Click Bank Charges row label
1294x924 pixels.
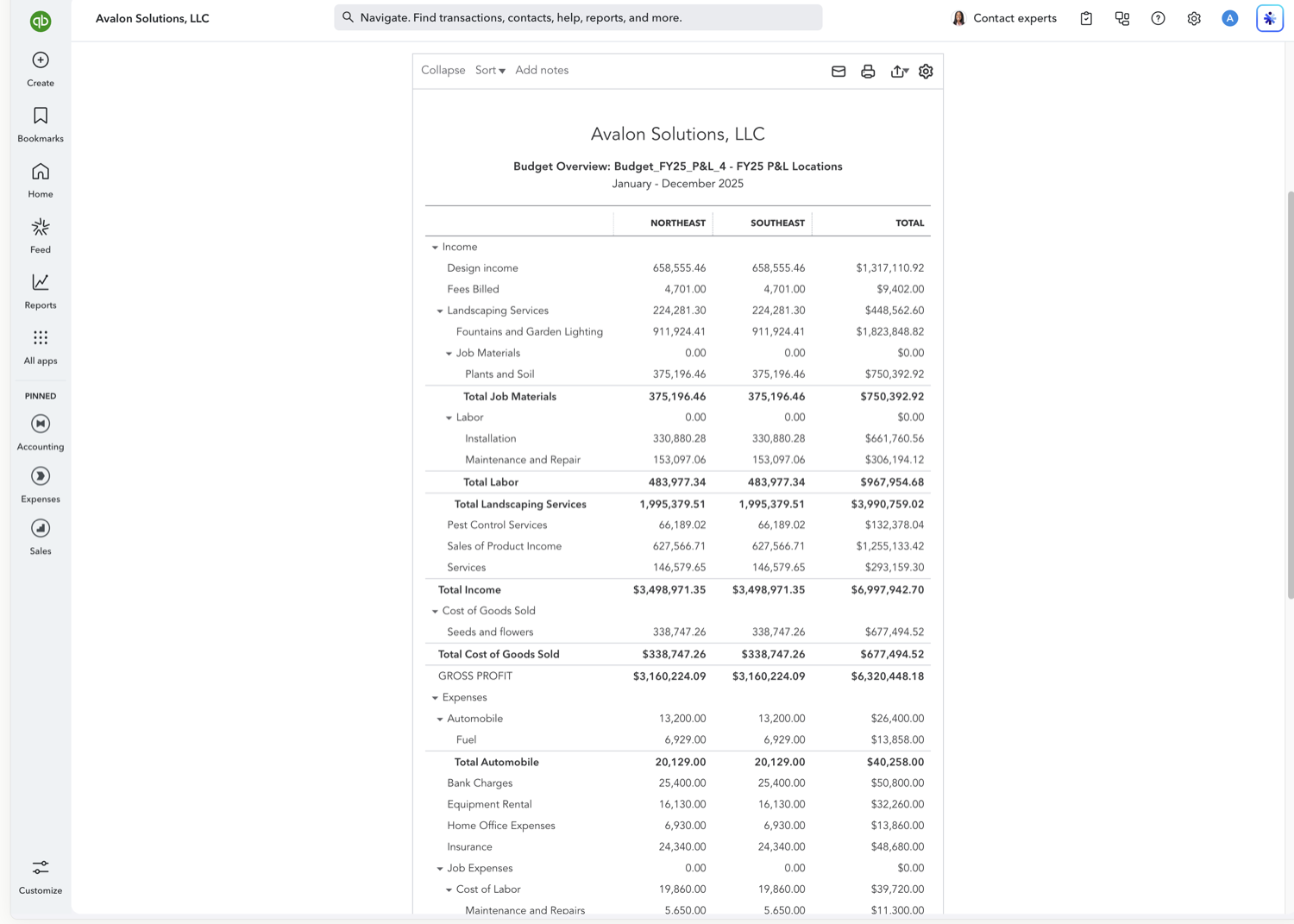tap(480, 783)
